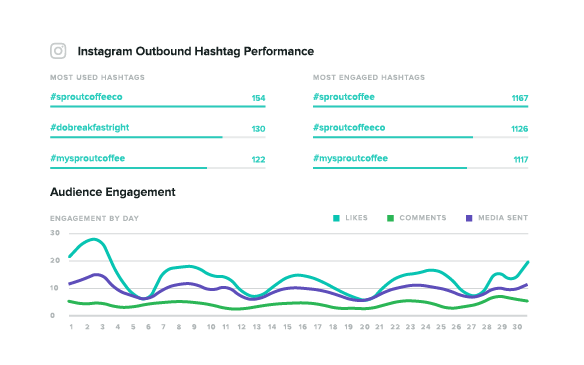Click day 24 on the x-axis
The image size is (584, 365).
point(426,327)
